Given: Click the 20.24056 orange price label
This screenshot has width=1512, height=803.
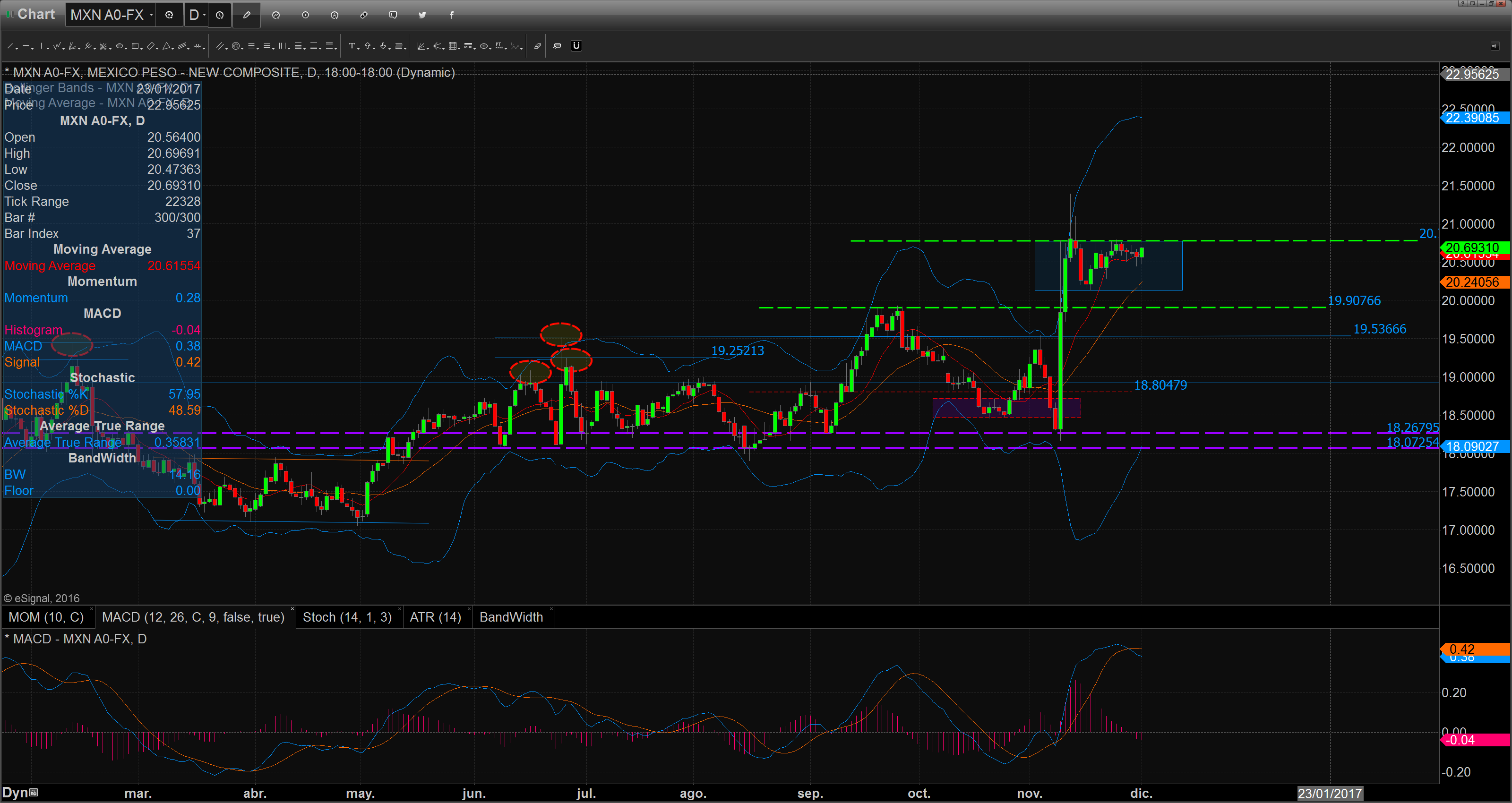Looking at the screenshot, I should (1475, 282).
